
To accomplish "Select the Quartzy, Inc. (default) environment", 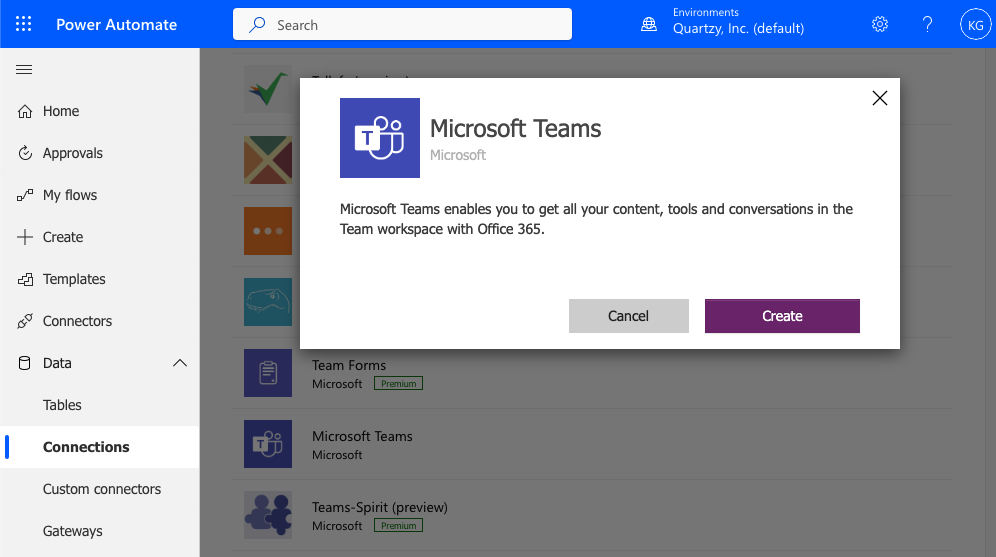I will [x=738, y=29].
